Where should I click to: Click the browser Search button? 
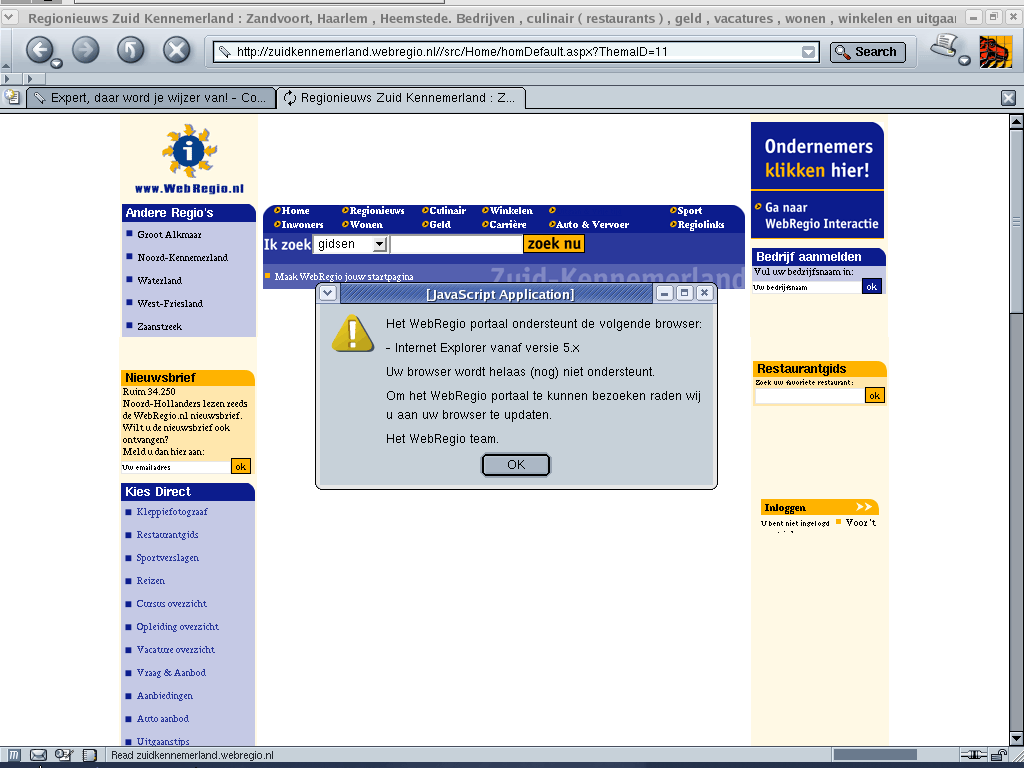tap(868, 52)
